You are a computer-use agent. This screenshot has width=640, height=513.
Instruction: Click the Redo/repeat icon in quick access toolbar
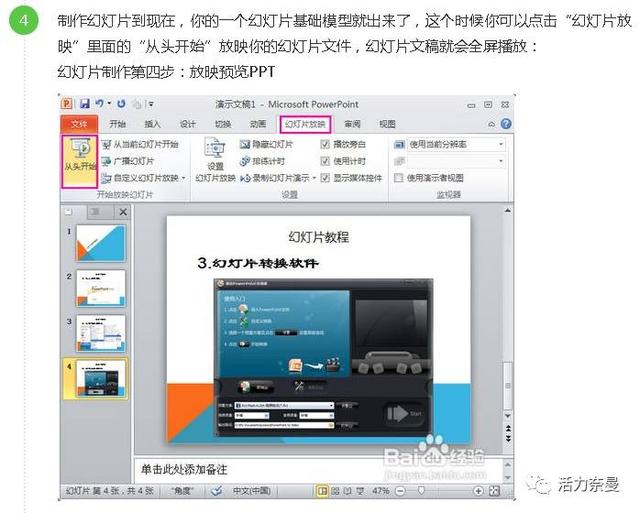point(121,104)
